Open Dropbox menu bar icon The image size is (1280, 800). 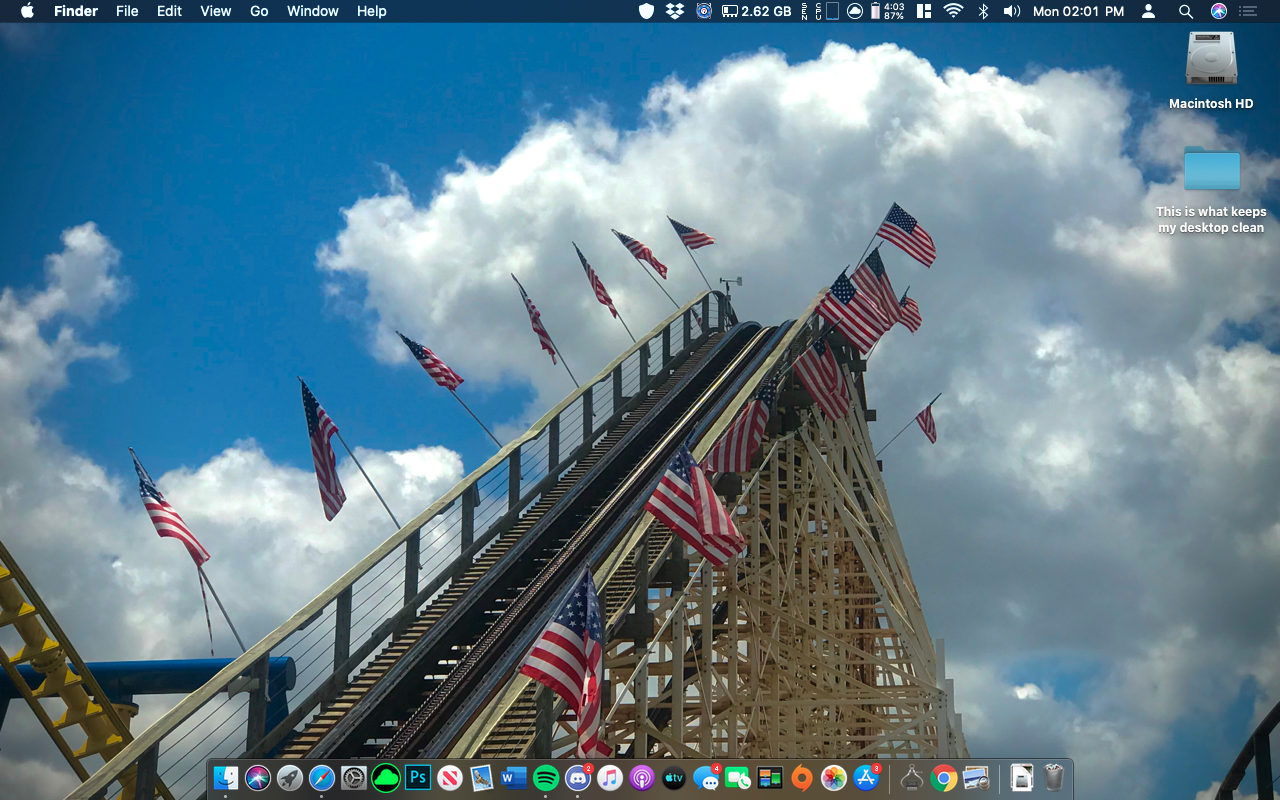(675, 11)
